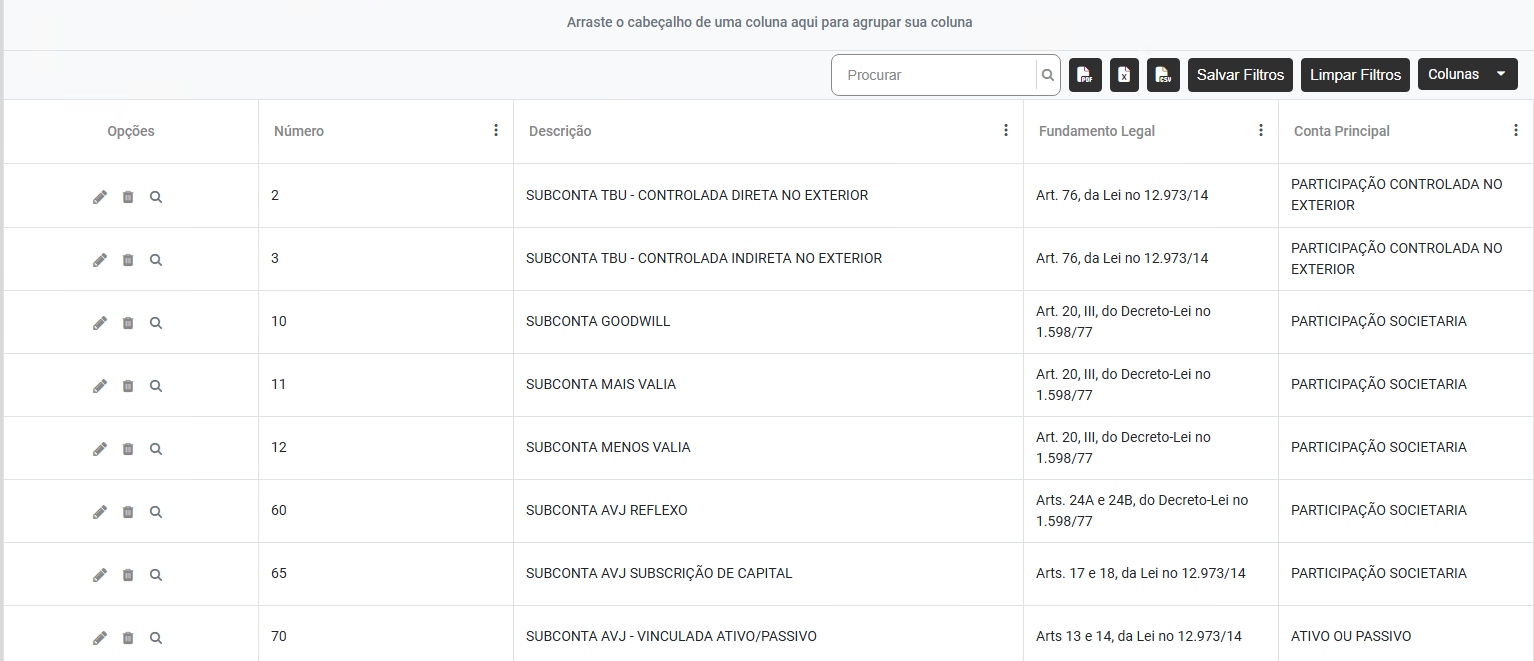This screenshot has height=661, width=1534.
Task: Sort by Conta Principal column header
Action: [1342, 131]
